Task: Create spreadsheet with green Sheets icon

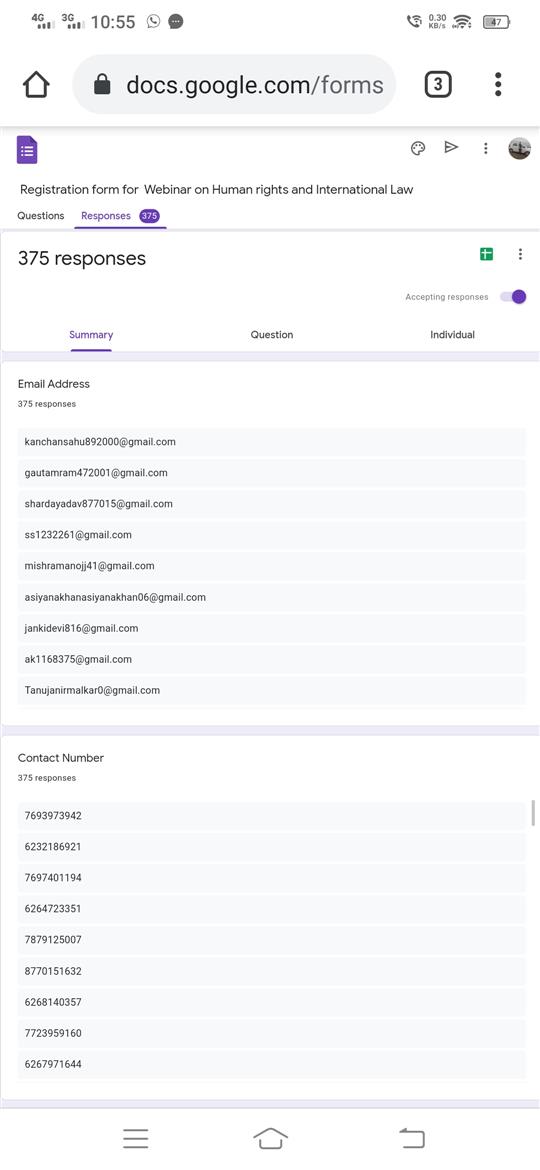Action: pyautogui.click(x=486, y=254)
